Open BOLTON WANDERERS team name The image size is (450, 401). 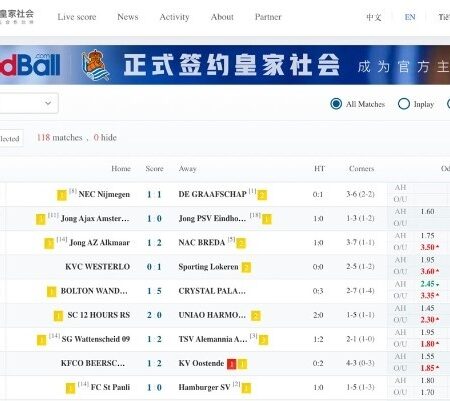[x=94, y=291]
